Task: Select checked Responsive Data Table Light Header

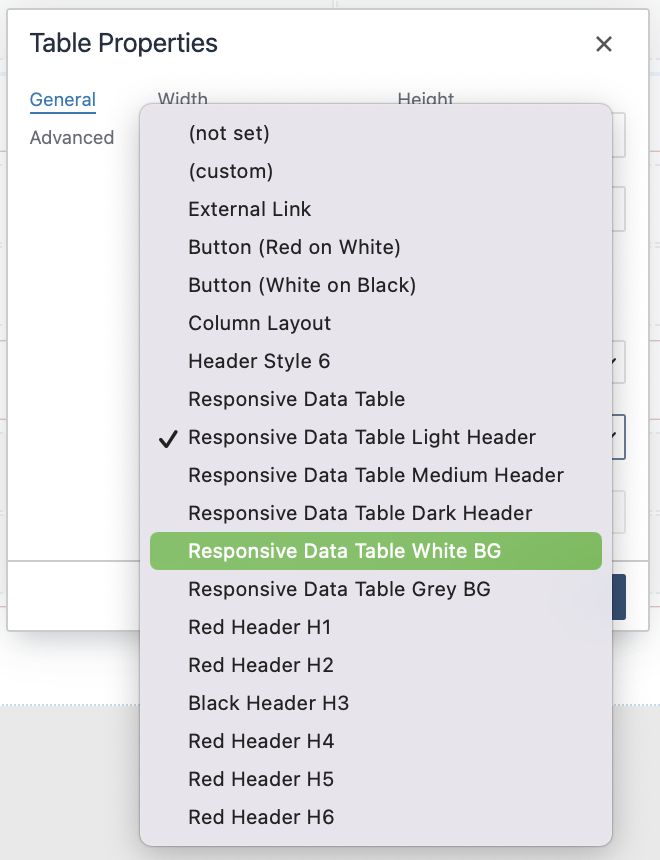Action: [x=362, y=437]
